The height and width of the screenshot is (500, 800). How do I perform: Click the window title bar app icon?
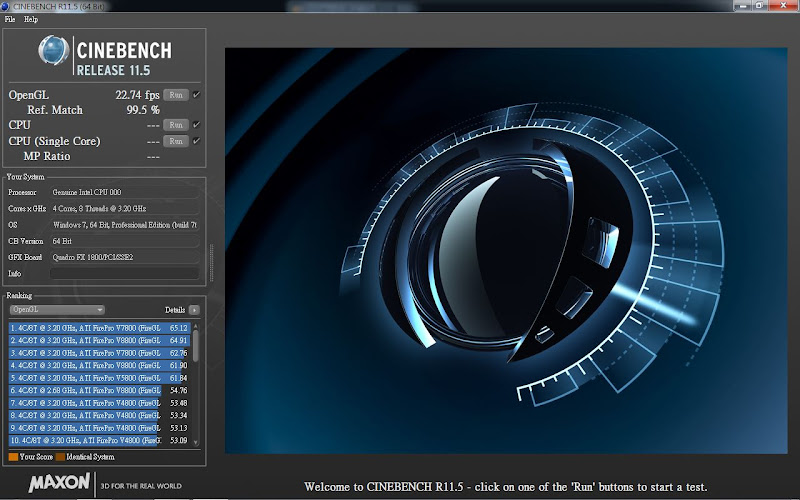click(6, 6)
